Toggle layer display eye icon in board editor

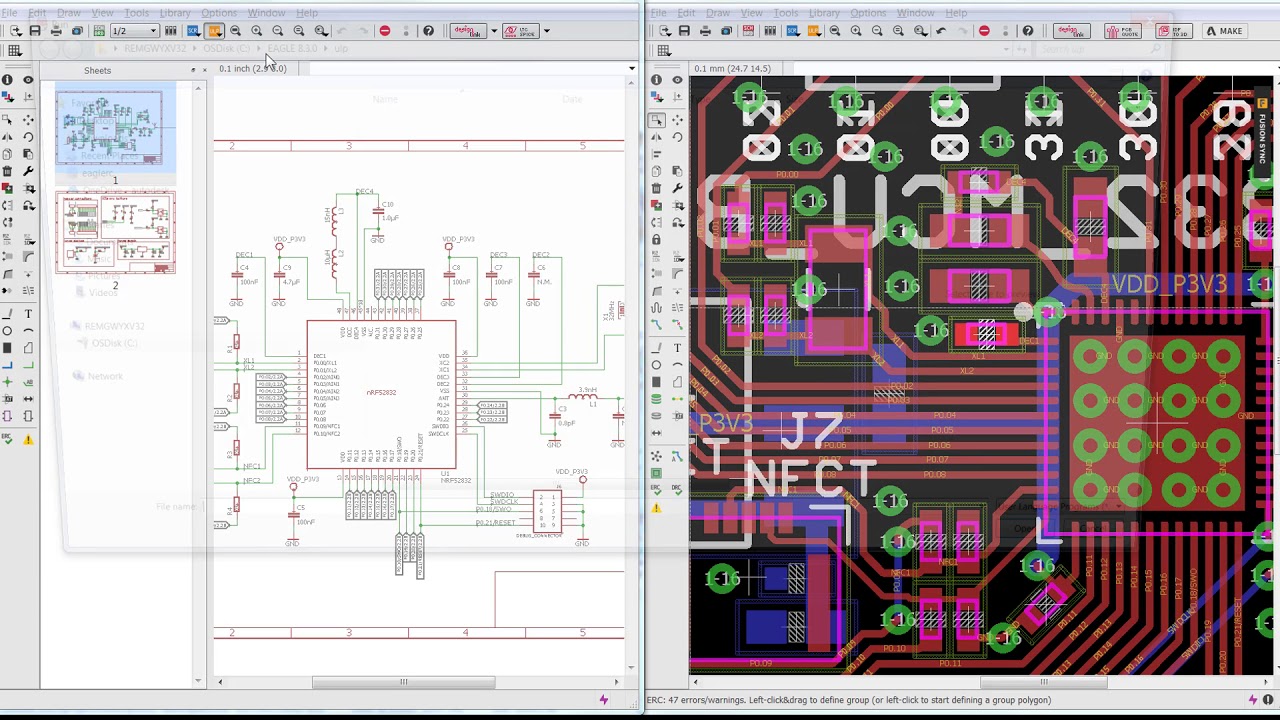(677, 80)
